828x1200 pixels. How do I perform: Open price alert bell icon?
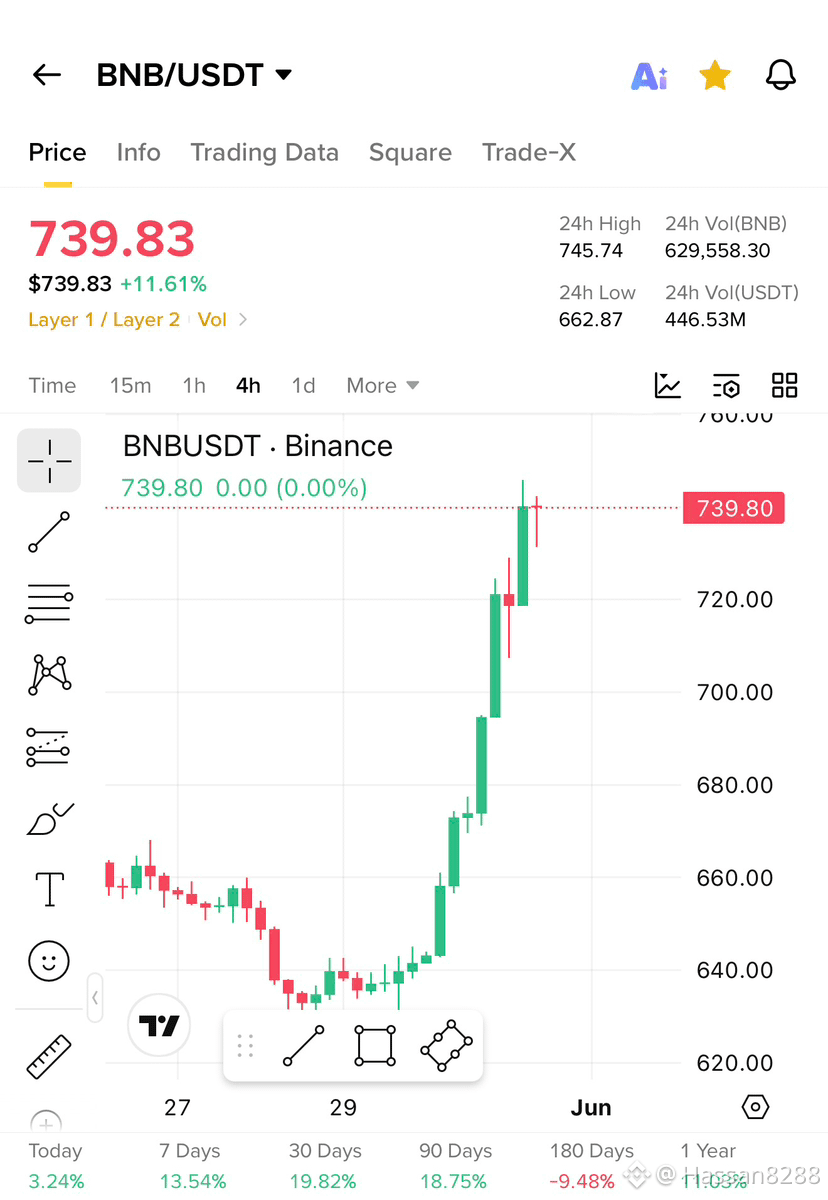[x=780, y=75]
